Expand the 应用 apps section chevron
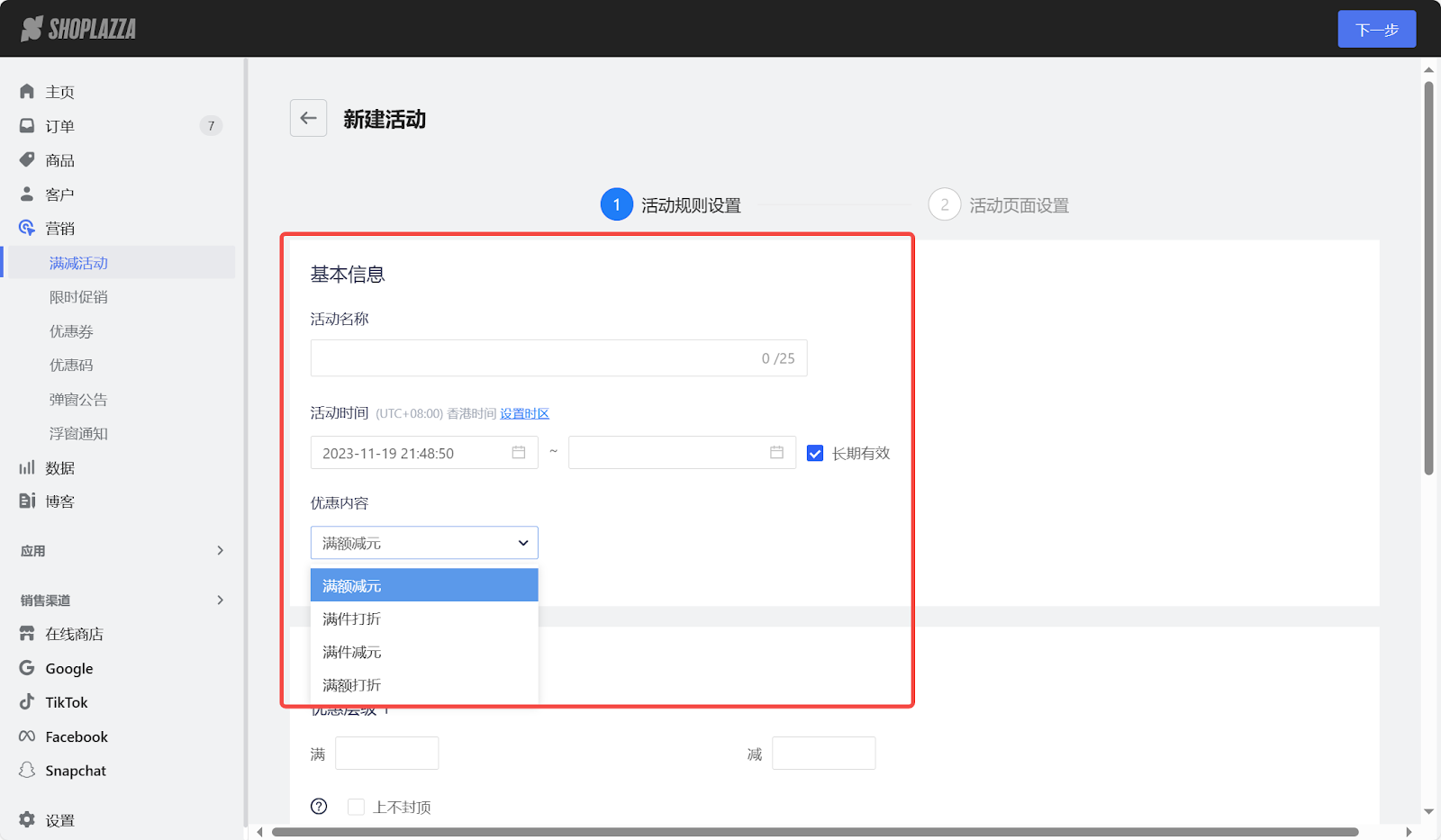This screenshot has height=840, width=1441. click(220, 550)
